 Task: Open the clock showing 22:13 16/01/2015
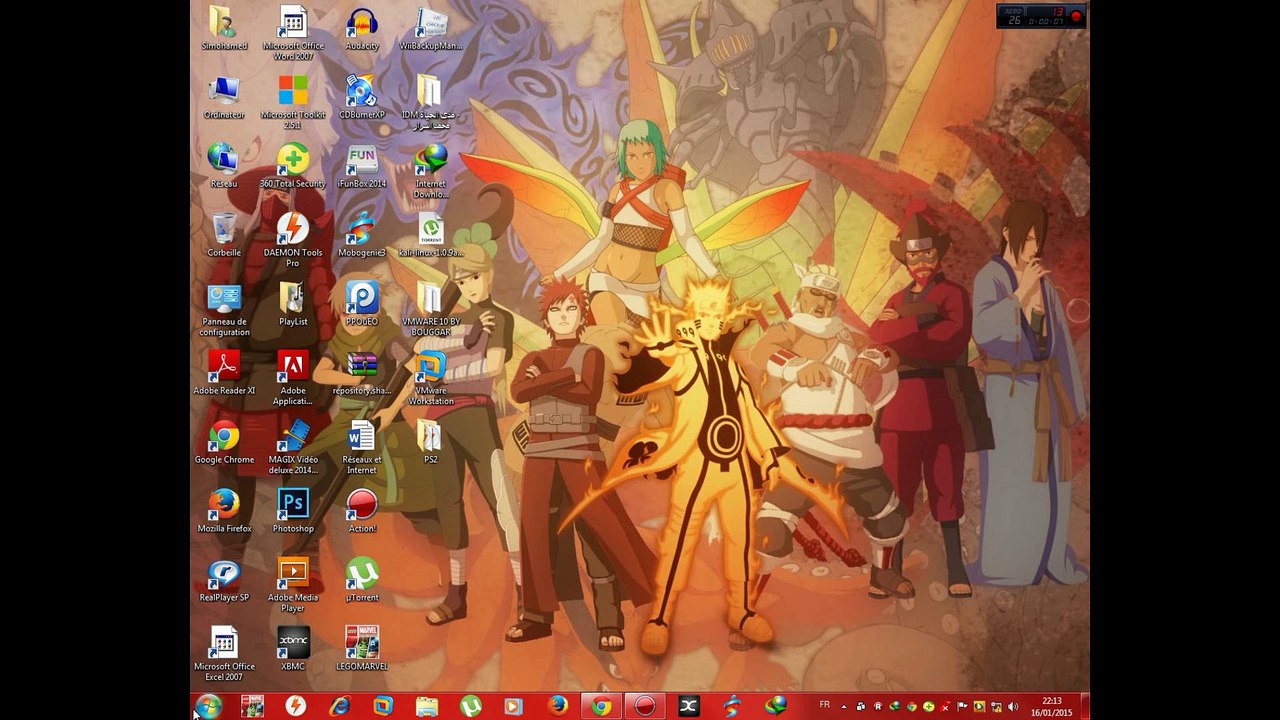point(1052,706)
